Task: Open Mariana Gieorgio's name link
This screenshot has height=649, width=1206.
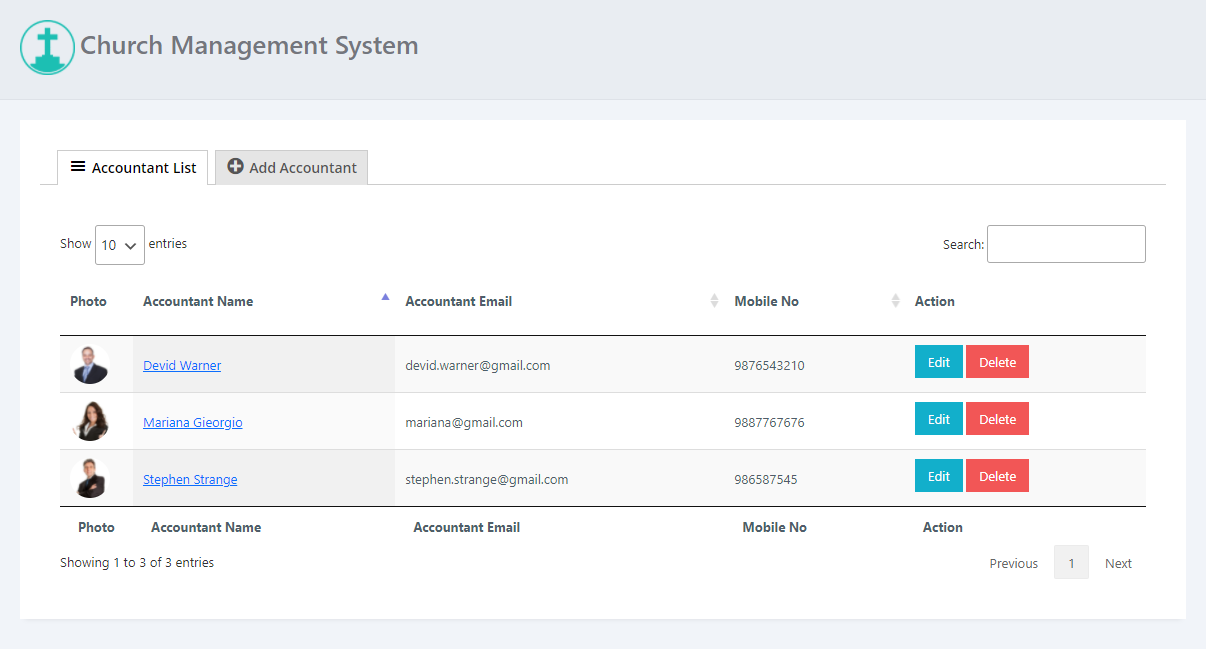Action: pyautogui.click(x=192, y=423)
